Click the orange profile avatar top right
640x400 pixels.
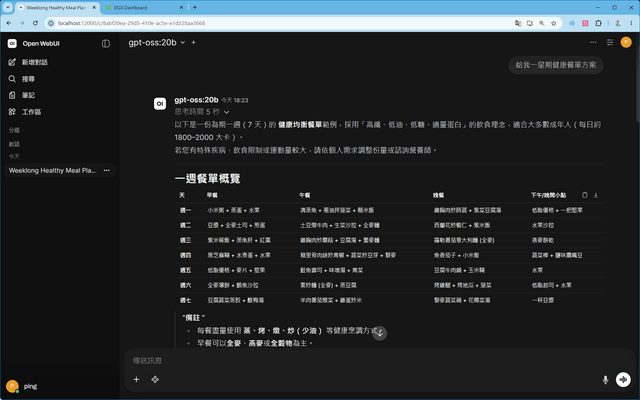626,42
